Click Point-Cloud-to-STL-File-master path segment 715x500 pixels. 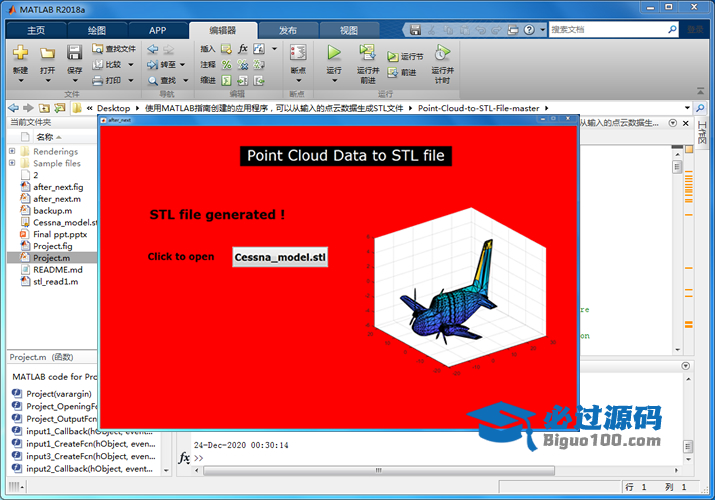[479, 108]
